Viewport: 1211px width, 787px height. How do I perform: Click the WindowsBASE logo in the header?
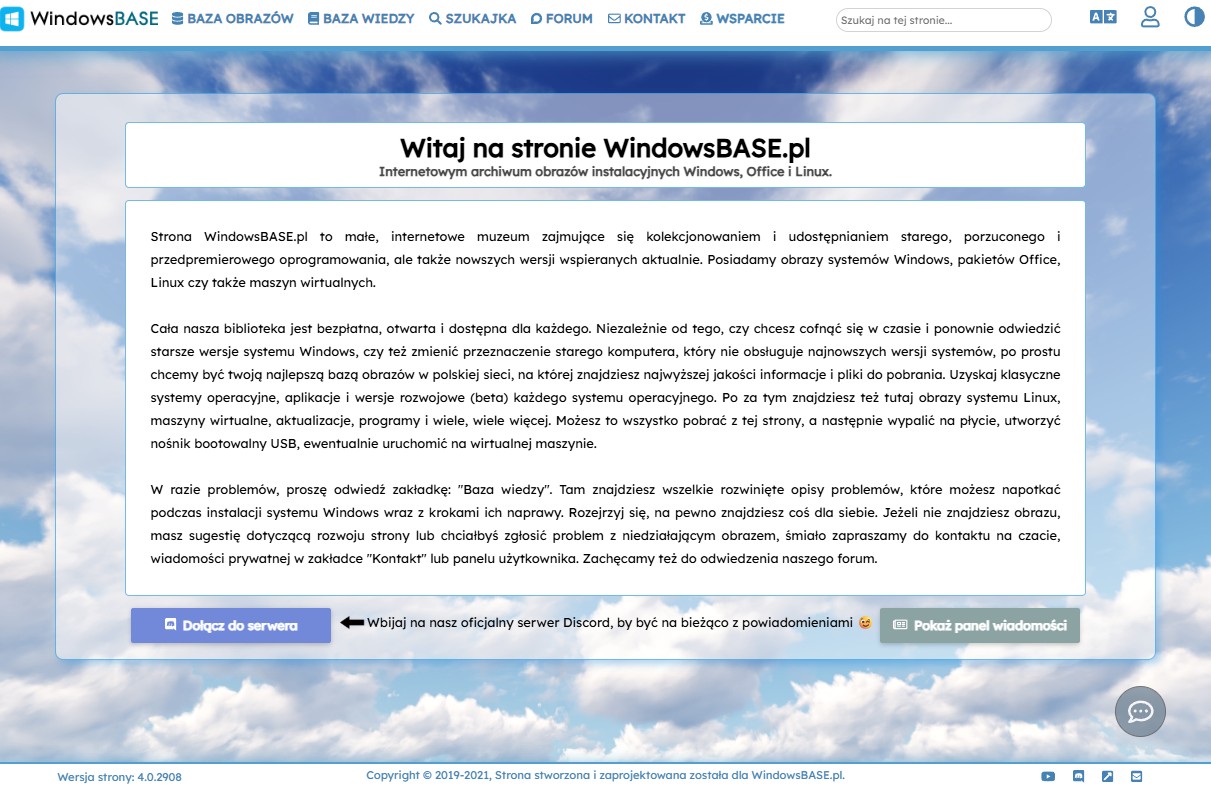pos(80,18)
